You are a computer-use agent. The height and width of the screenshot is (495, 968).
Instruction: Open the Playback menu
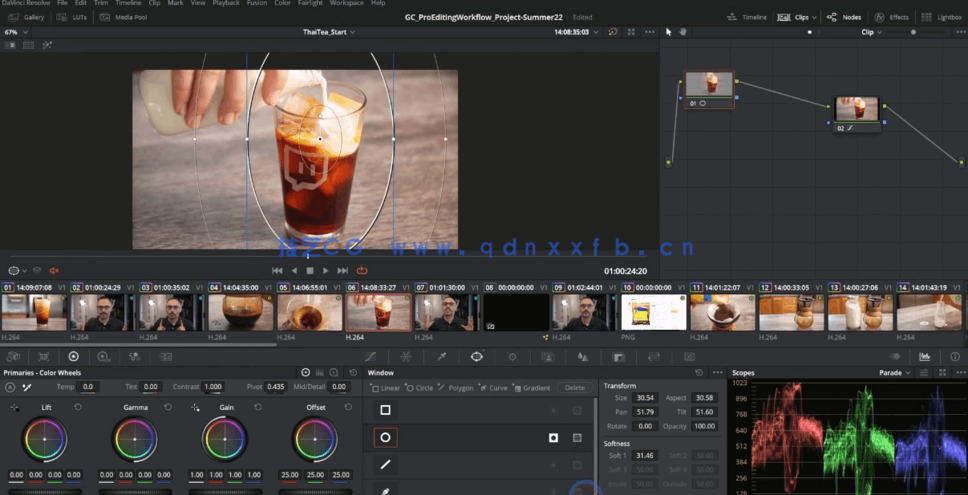226,3
